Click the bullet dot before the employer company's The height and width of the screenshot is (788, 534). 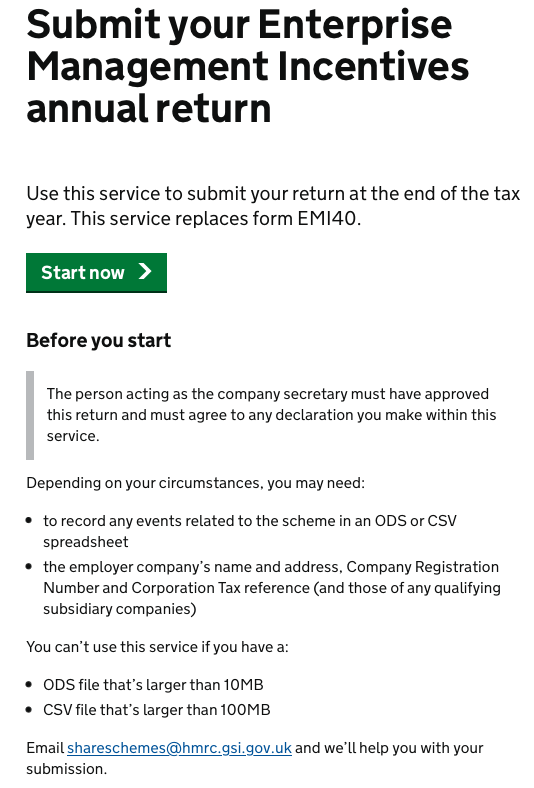coord(29,566)
